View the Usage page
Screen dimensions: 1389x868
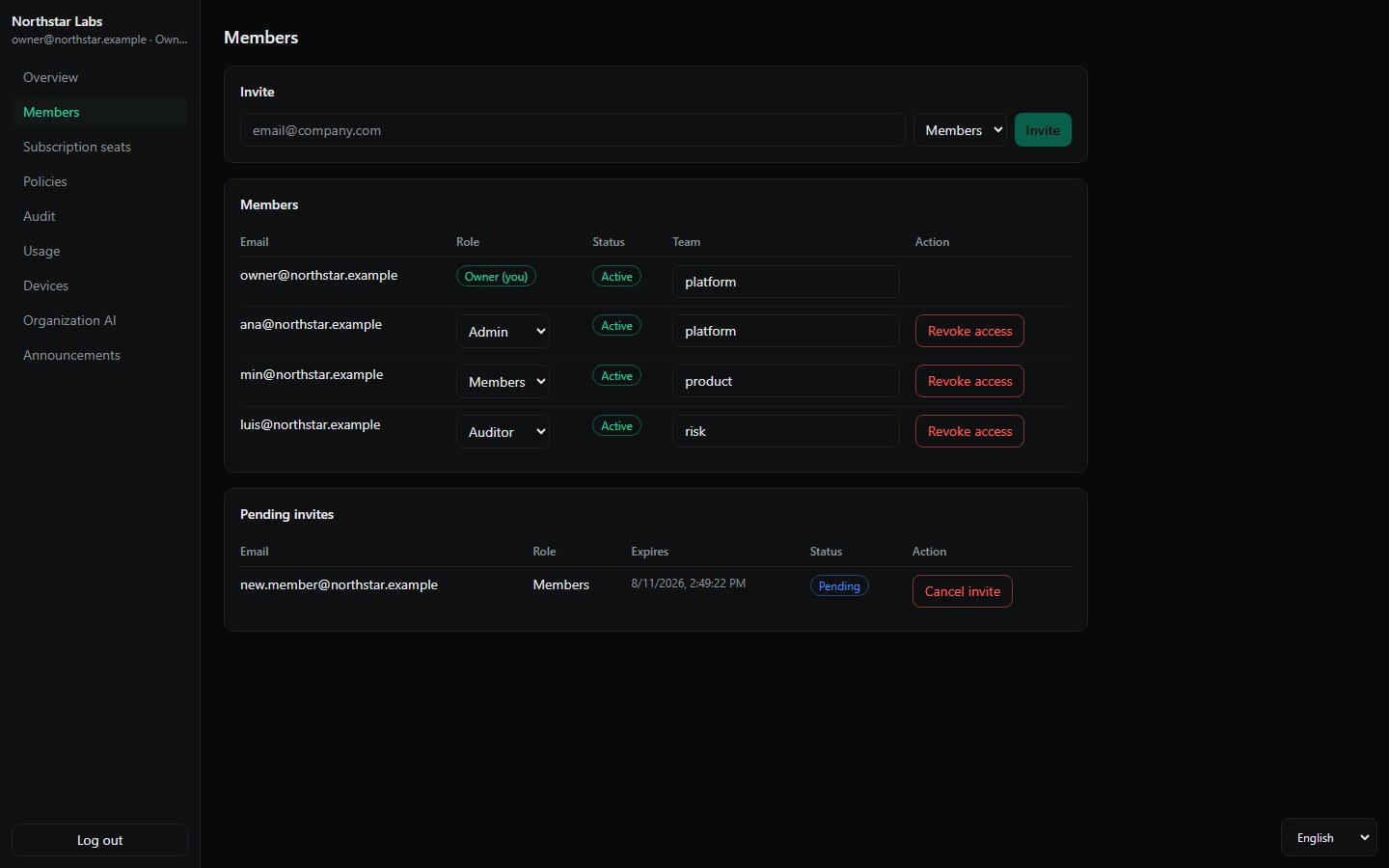99,251
